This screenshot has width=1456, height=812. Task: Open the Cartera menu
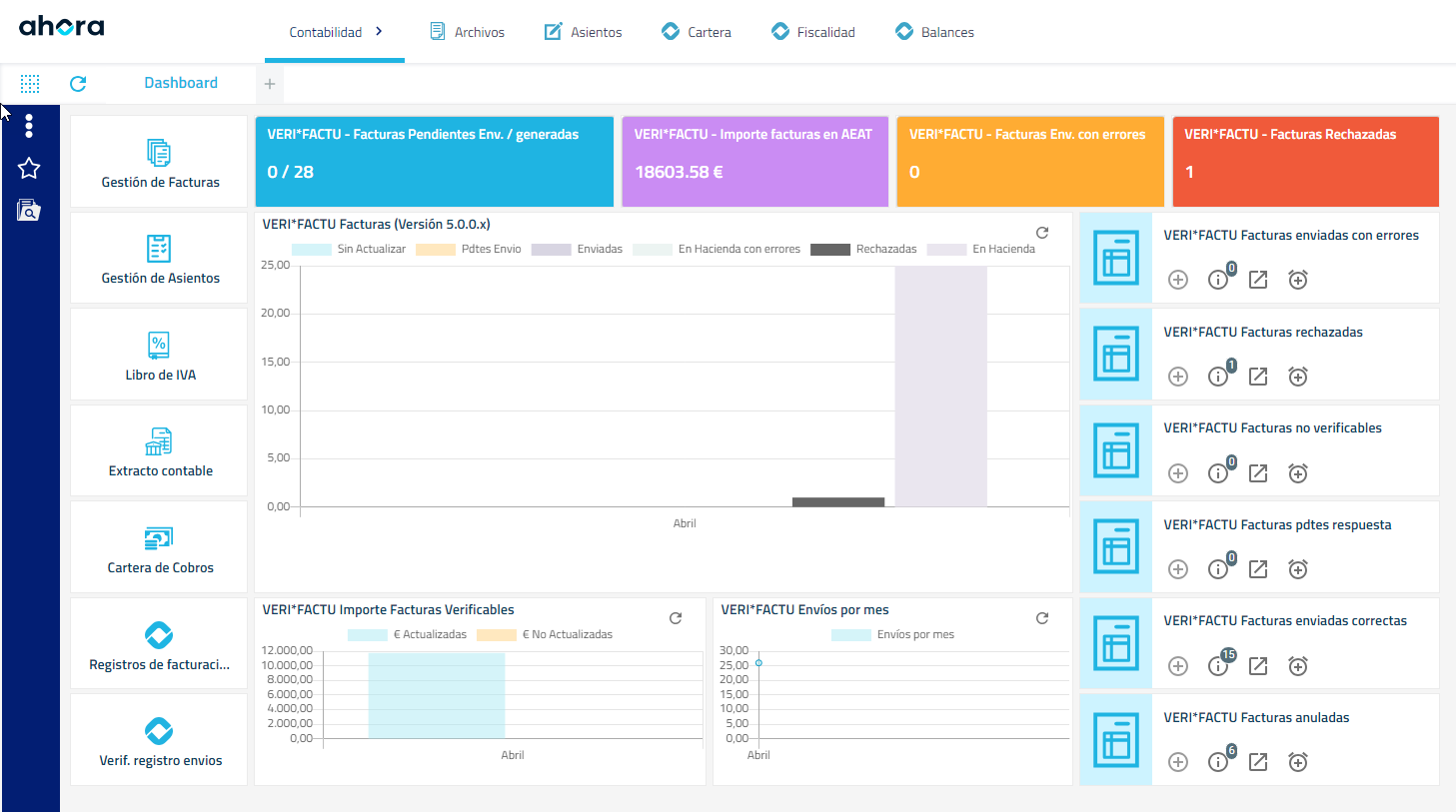[697, 32]
